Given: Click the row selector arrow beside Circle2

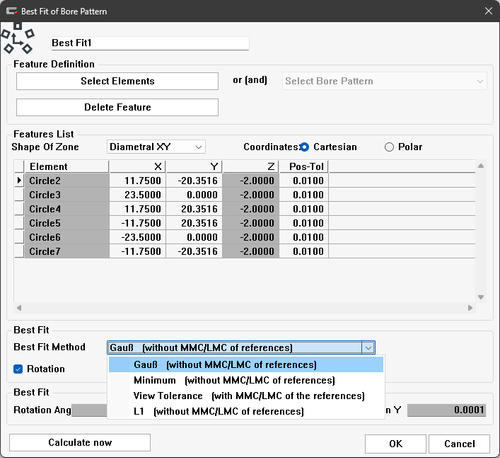Looking at the screenshot, I should pos(19,181).
